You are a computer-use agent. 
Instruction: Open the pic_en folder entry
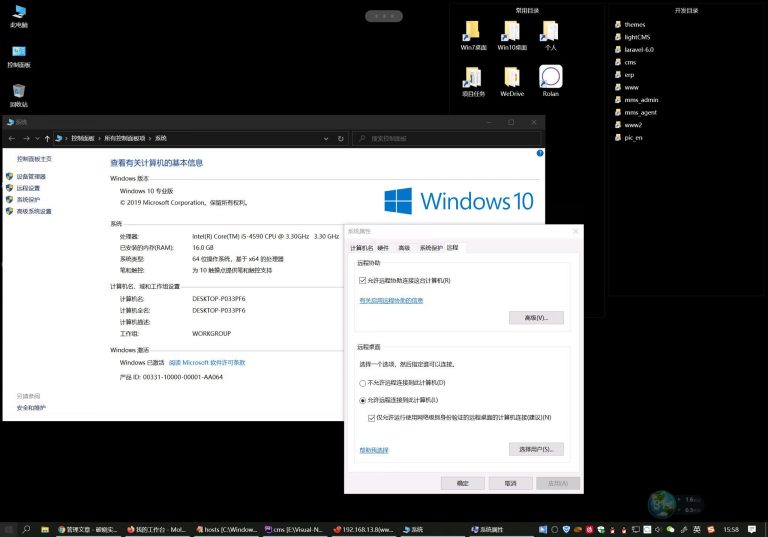(629, 138)
